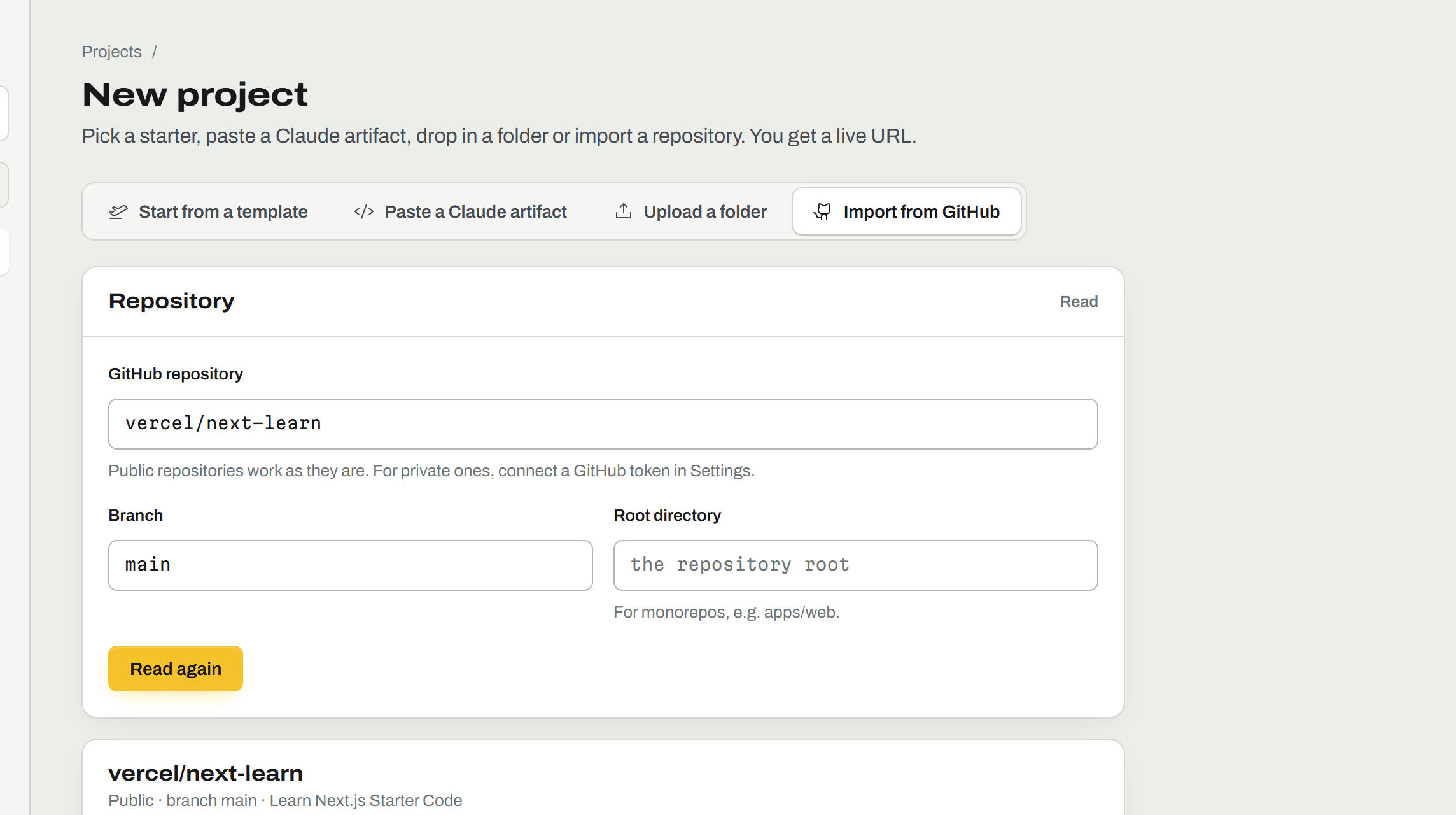Click the Public repositories helper text
The image size is (1456, 815).
[431, 471]
